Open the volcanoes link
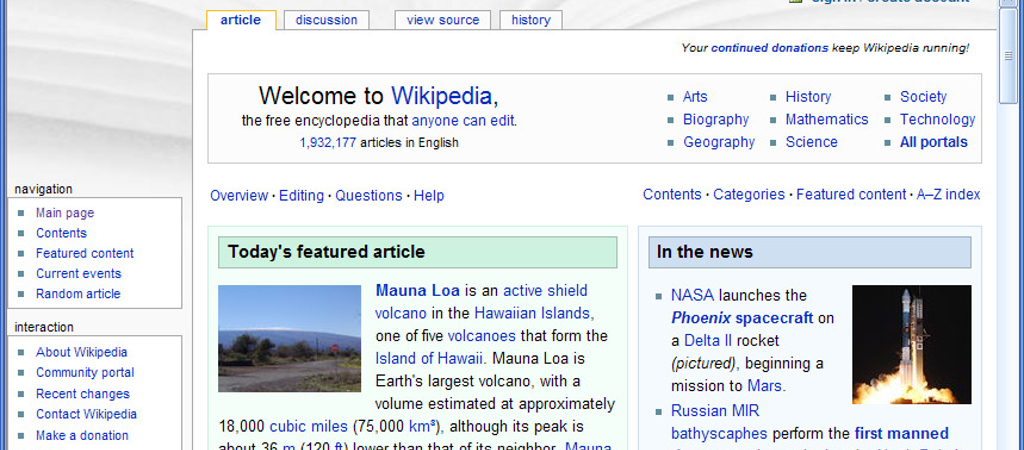The height and width of the screenshot is (450, 1024). pyautogui.click(x=481, y=336)
